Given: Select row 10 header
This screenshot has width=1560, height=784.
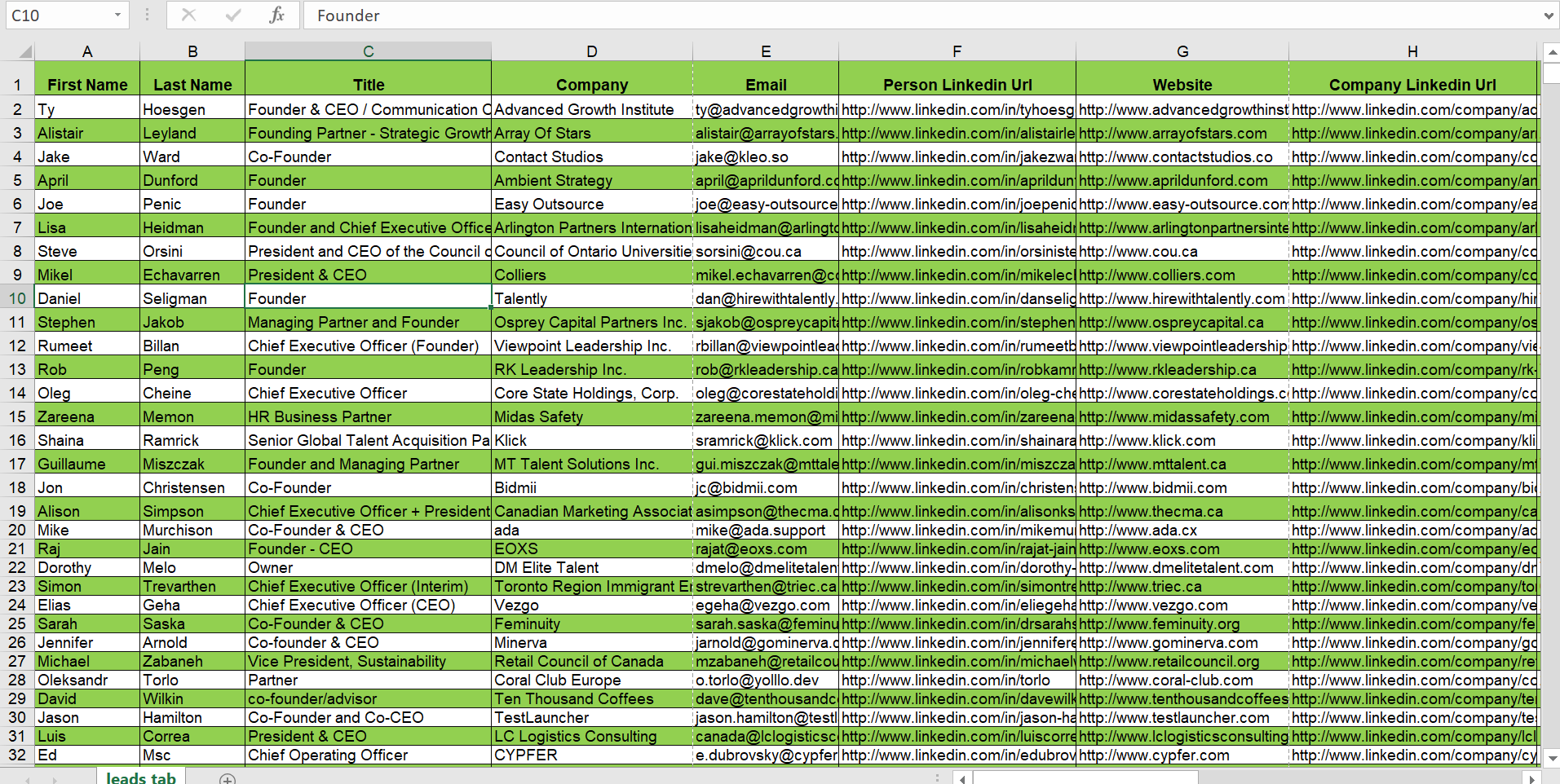Looking at the screenshot, I should pos(17,298).
